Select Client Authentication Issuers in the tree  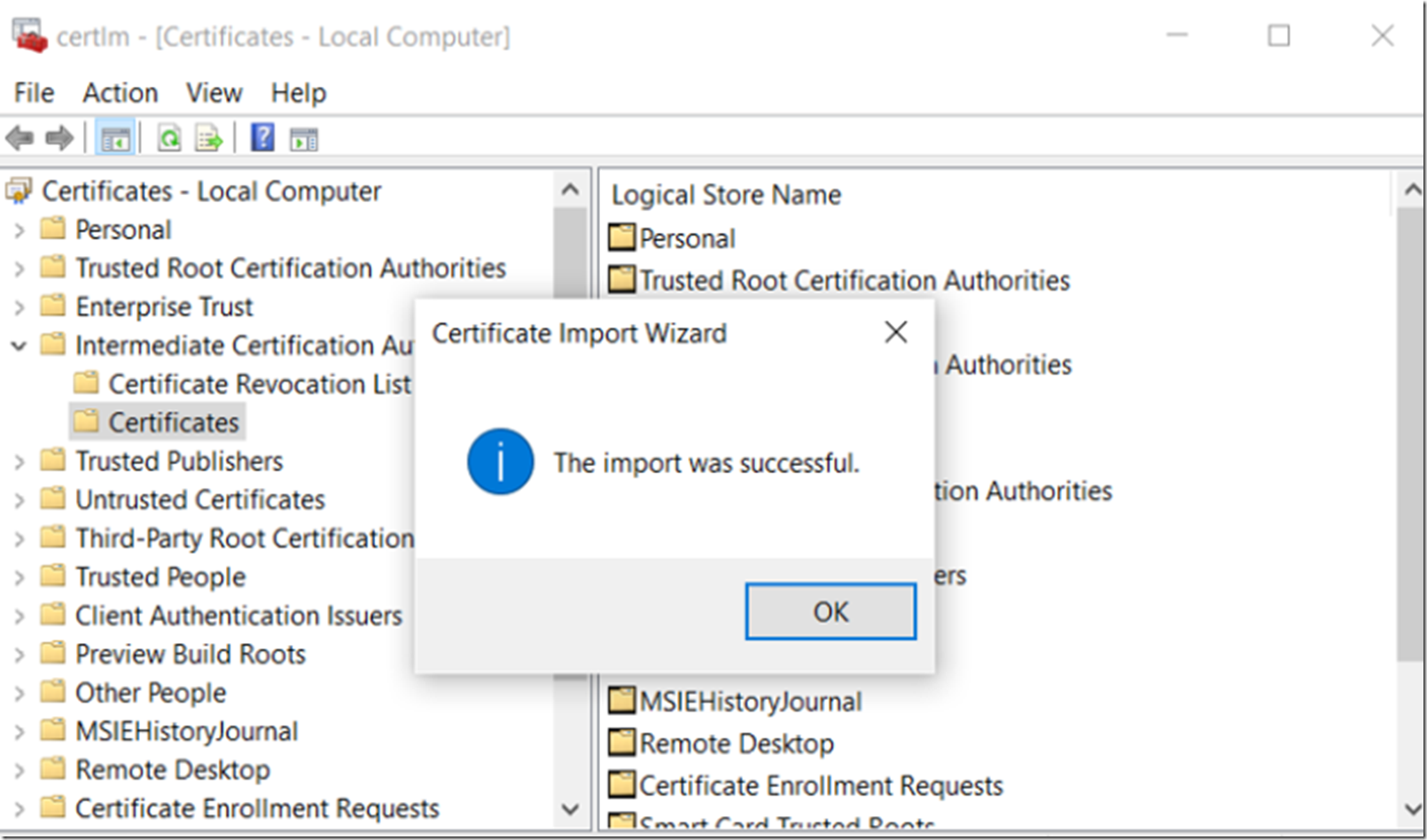tap(238, 615)
